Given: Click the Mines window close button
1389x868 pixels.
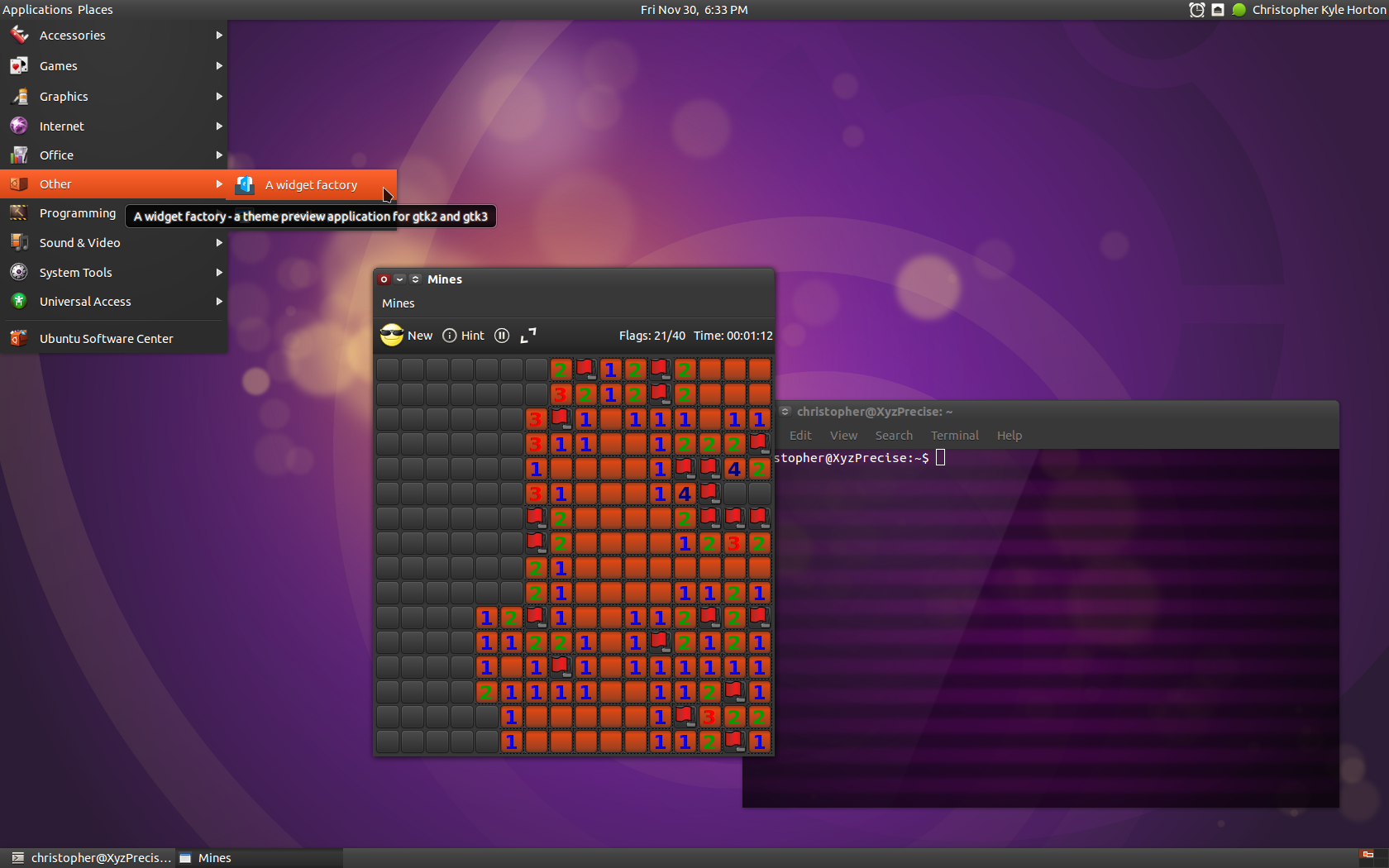Looking at the screenshot, I should pyautogui.click(x=384, y=279).
